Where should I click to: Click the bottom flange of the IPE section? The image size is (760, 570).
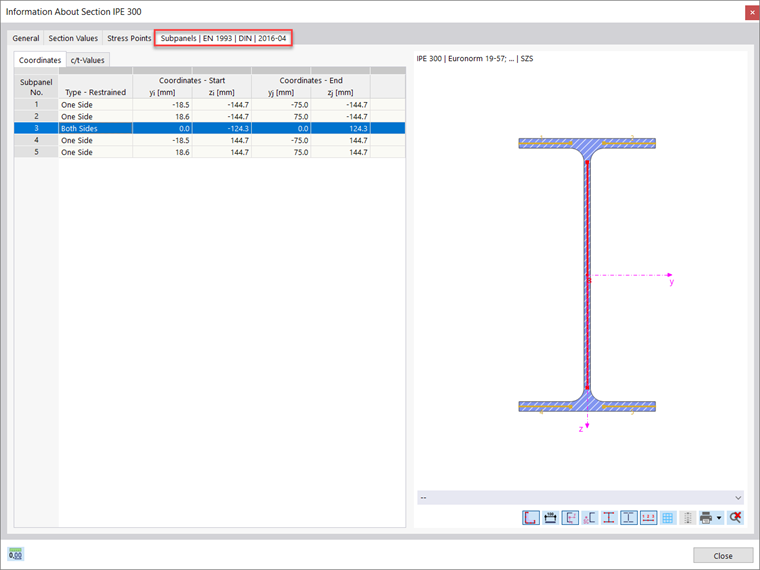587,406
